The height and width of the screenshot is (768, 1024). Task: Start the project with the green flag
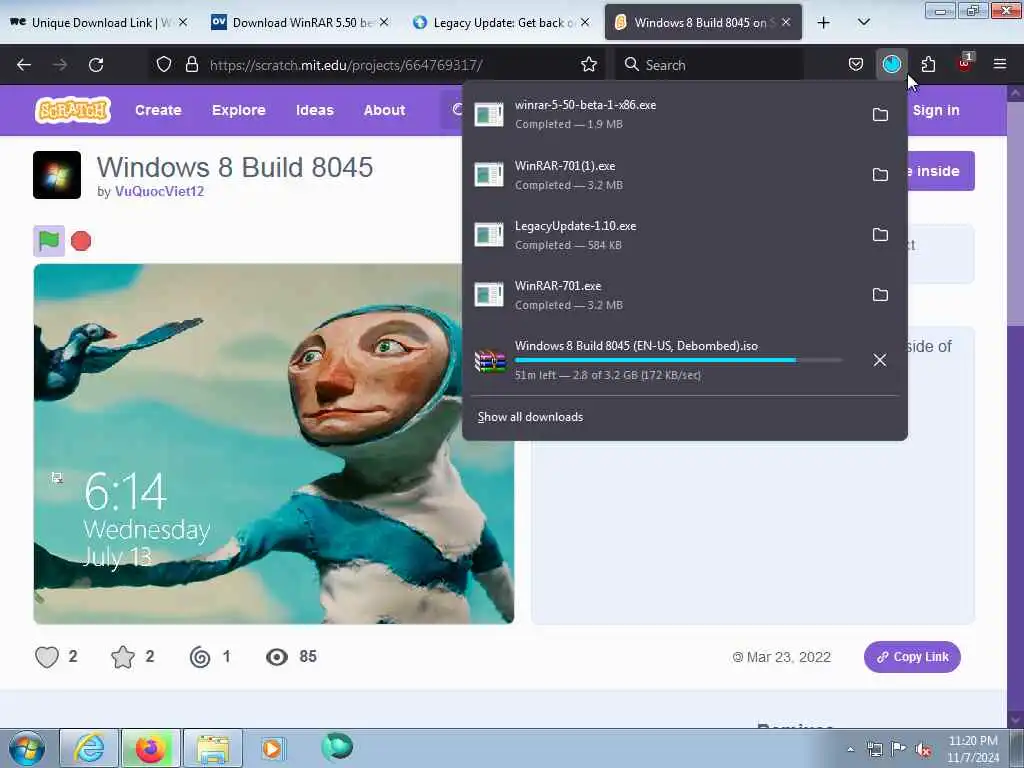tap(49, 241)
